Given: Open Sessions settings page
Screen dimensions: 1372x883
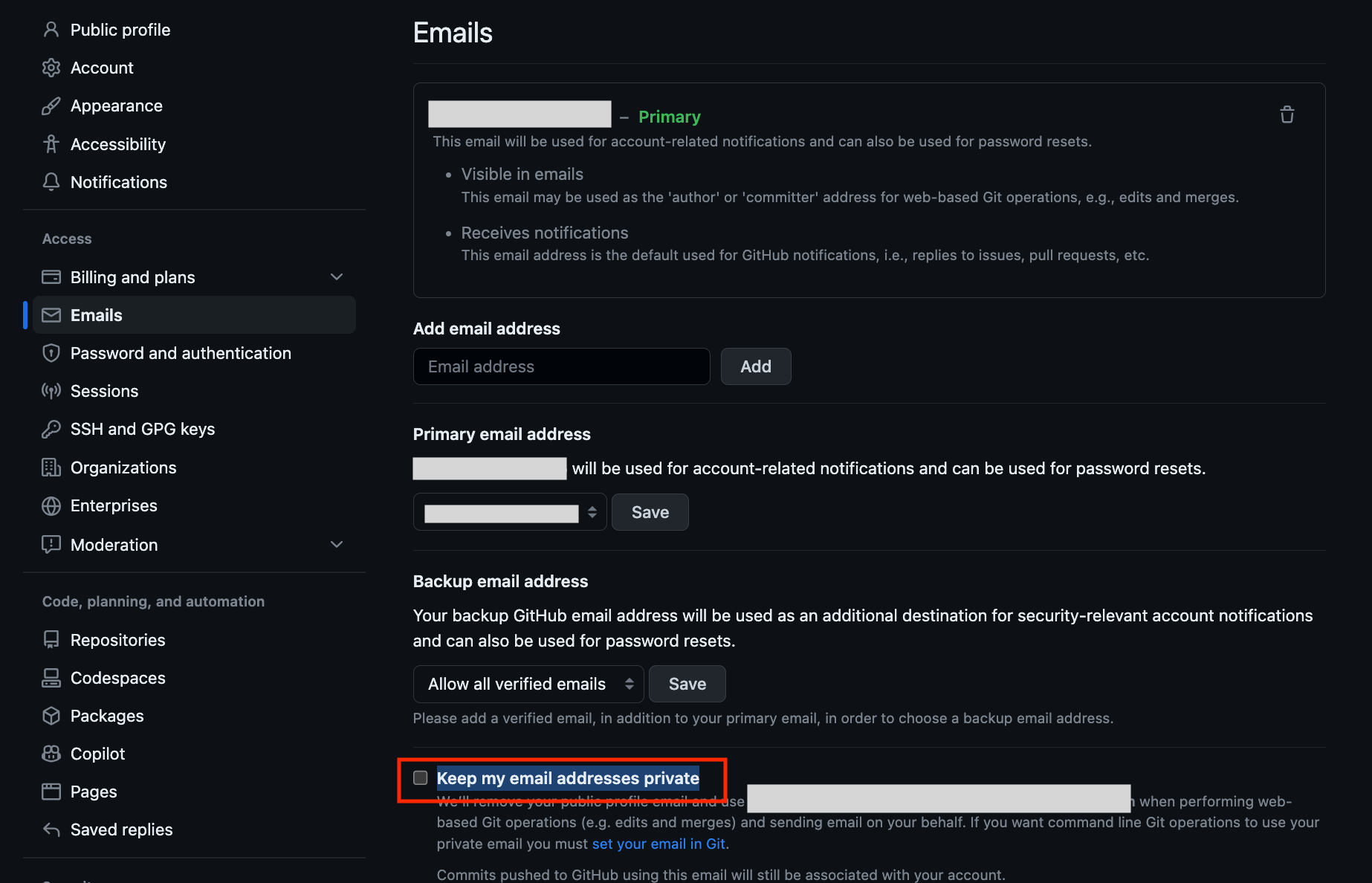Looking at the screenshot, I should click(104, 391).
